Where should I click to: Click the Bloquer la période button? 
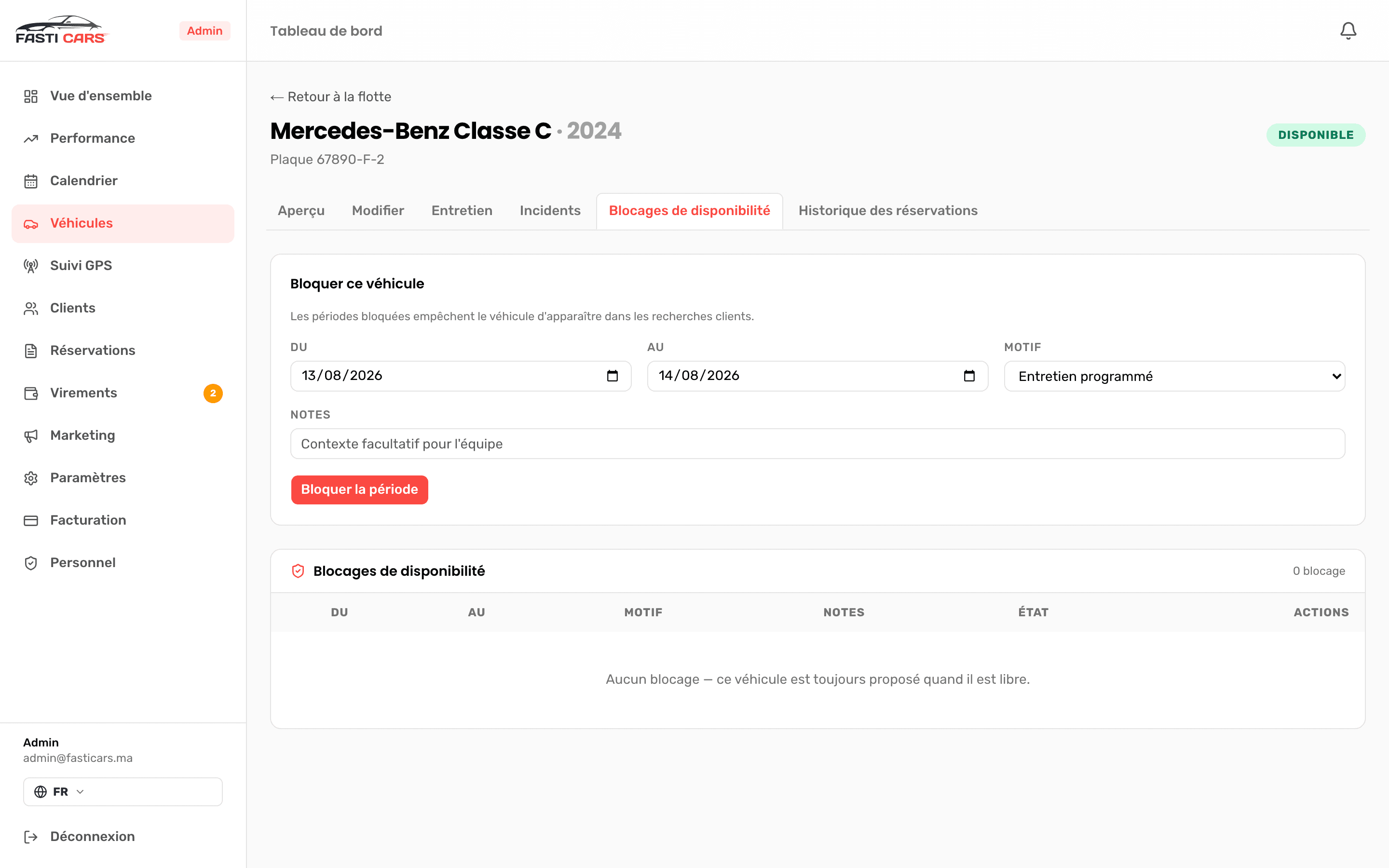tap(359, 489)
